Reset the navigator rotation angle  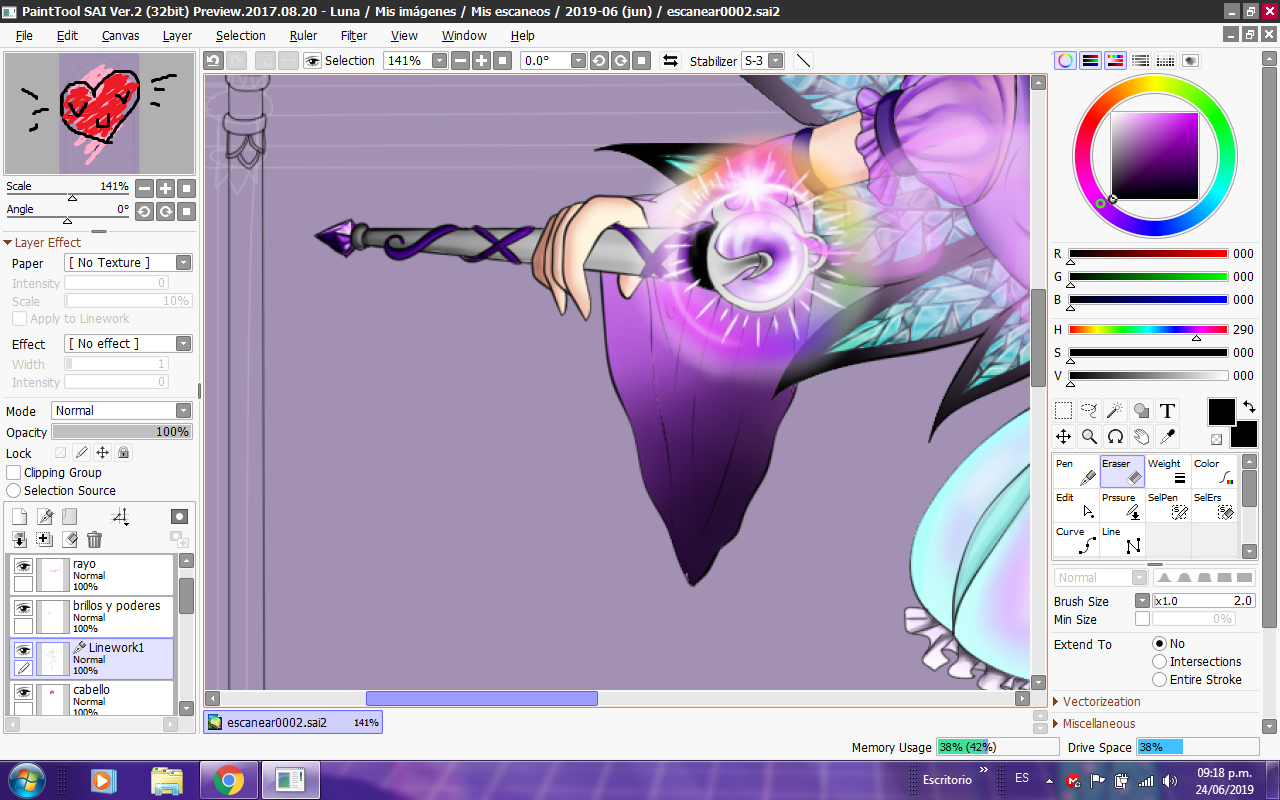[187, 211]
